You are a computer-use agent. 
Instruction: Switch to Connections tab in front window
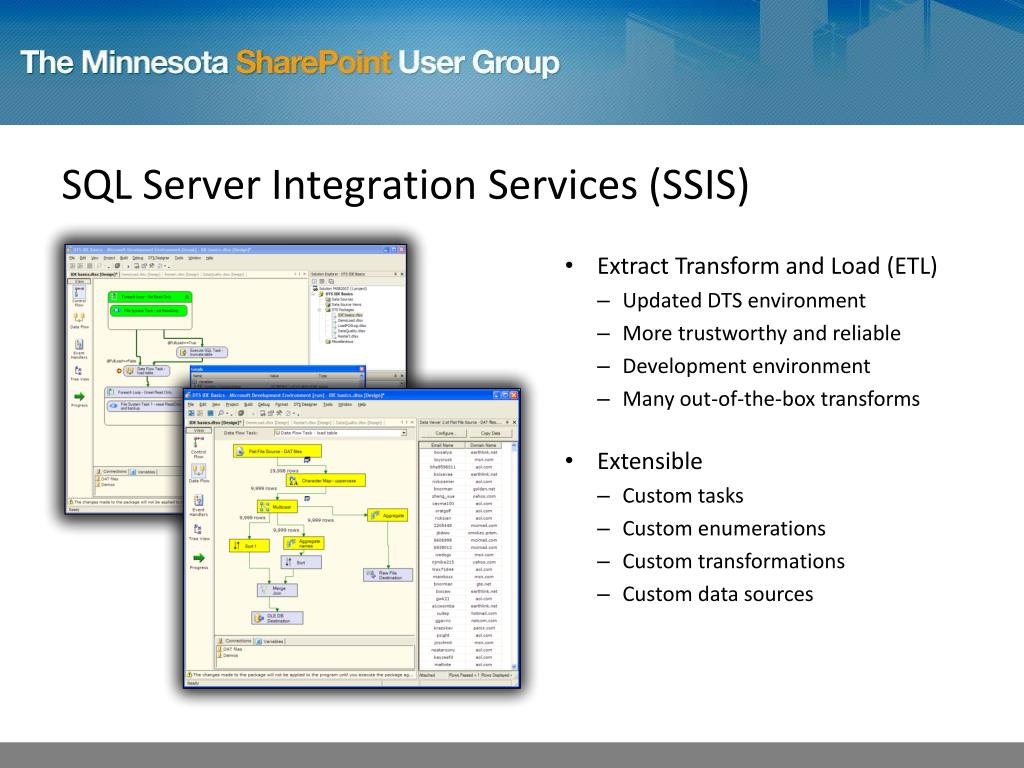pos(234,641)
